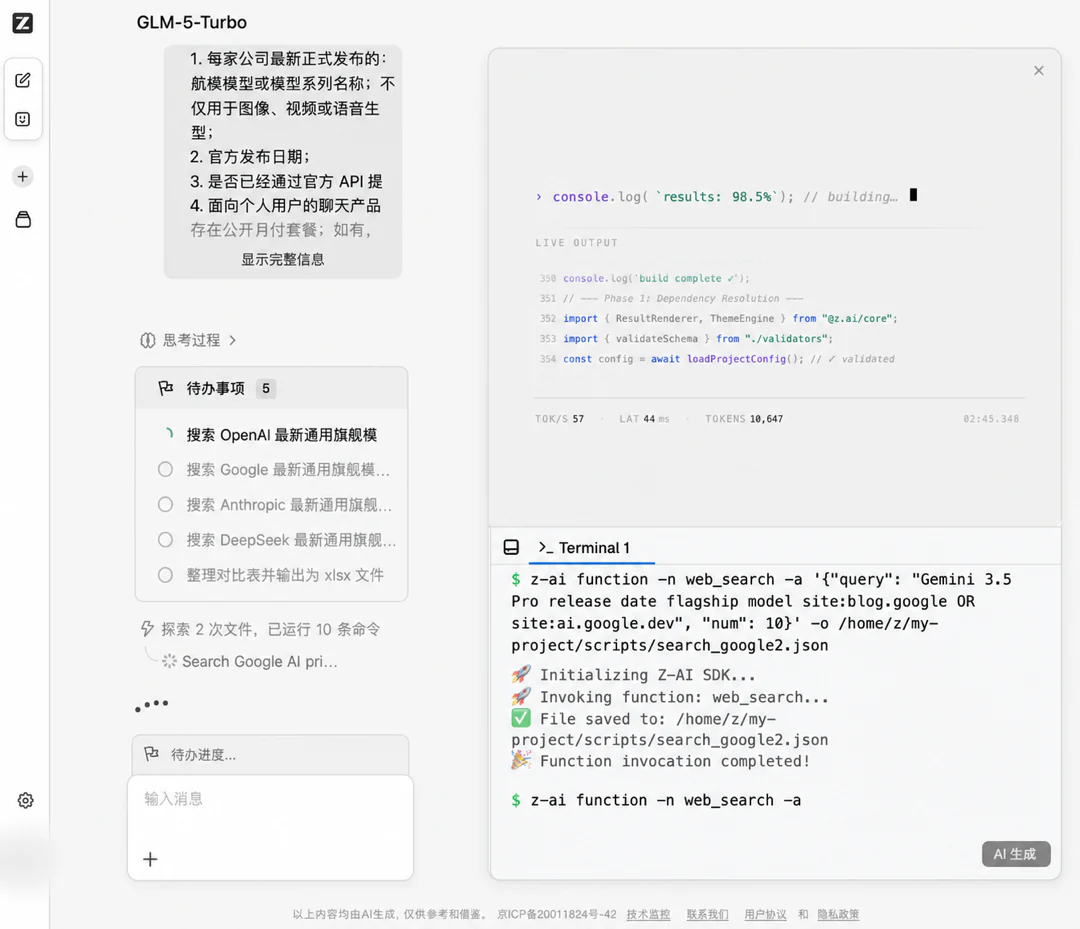The width and height of the screenshot is (1080, 929).
Task: Open the 隐私政策 footer link
Action: point(838,914)
